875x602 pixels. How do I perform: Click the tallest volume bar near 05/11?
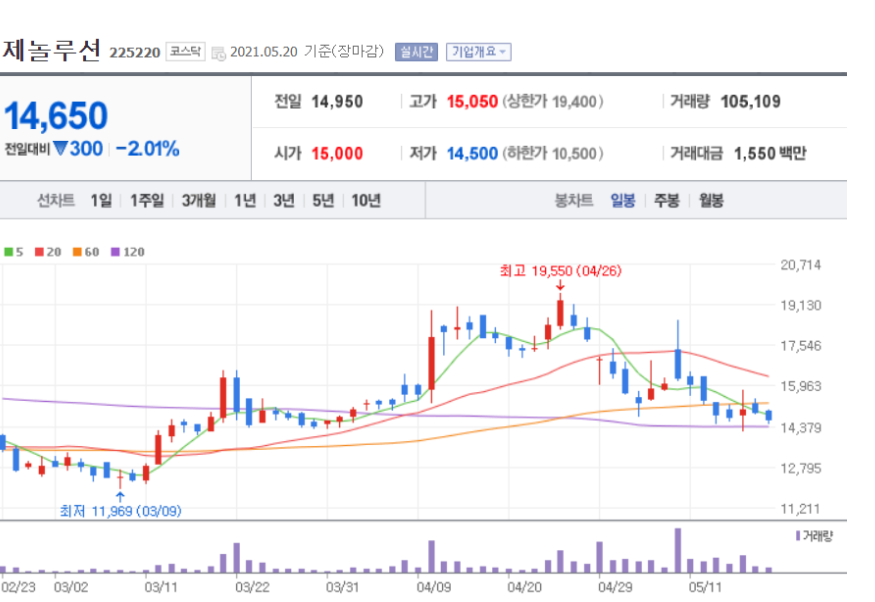pos(678,550)
